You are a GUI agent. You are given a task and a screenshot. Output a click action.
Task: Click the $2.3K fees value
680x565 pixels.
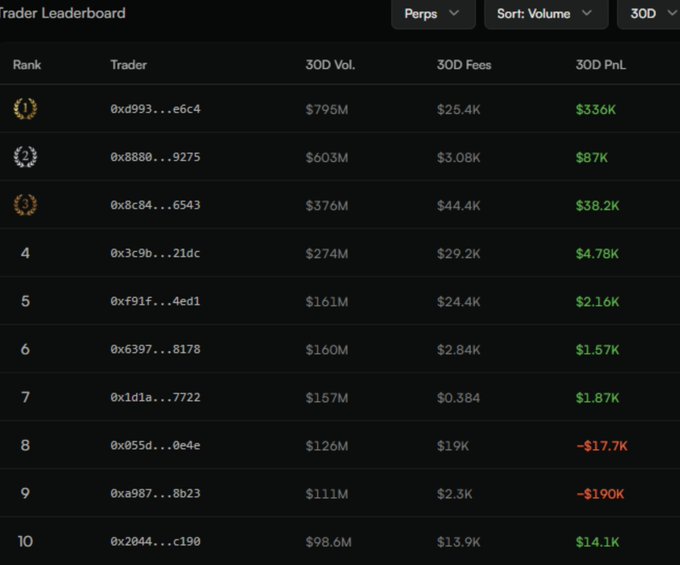pyautogui.click(x=454, y=495)
